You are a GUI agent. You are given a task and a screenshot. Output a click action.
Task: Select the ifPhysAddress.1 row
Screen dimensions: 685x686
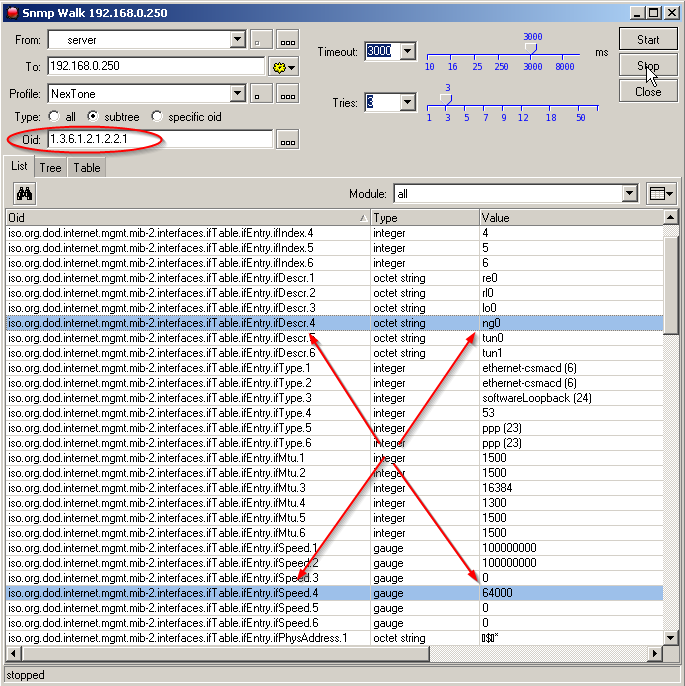pos(334,638)
